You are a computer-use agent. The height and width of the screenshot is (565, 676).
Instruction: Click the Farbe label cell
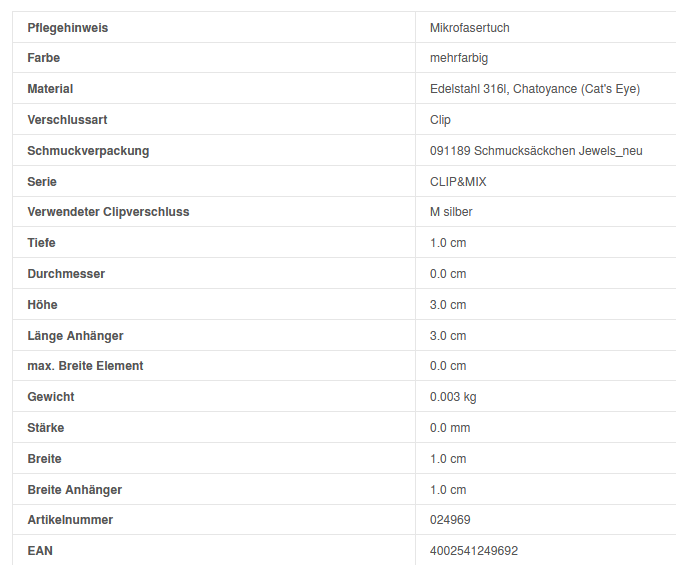point(44,58)
